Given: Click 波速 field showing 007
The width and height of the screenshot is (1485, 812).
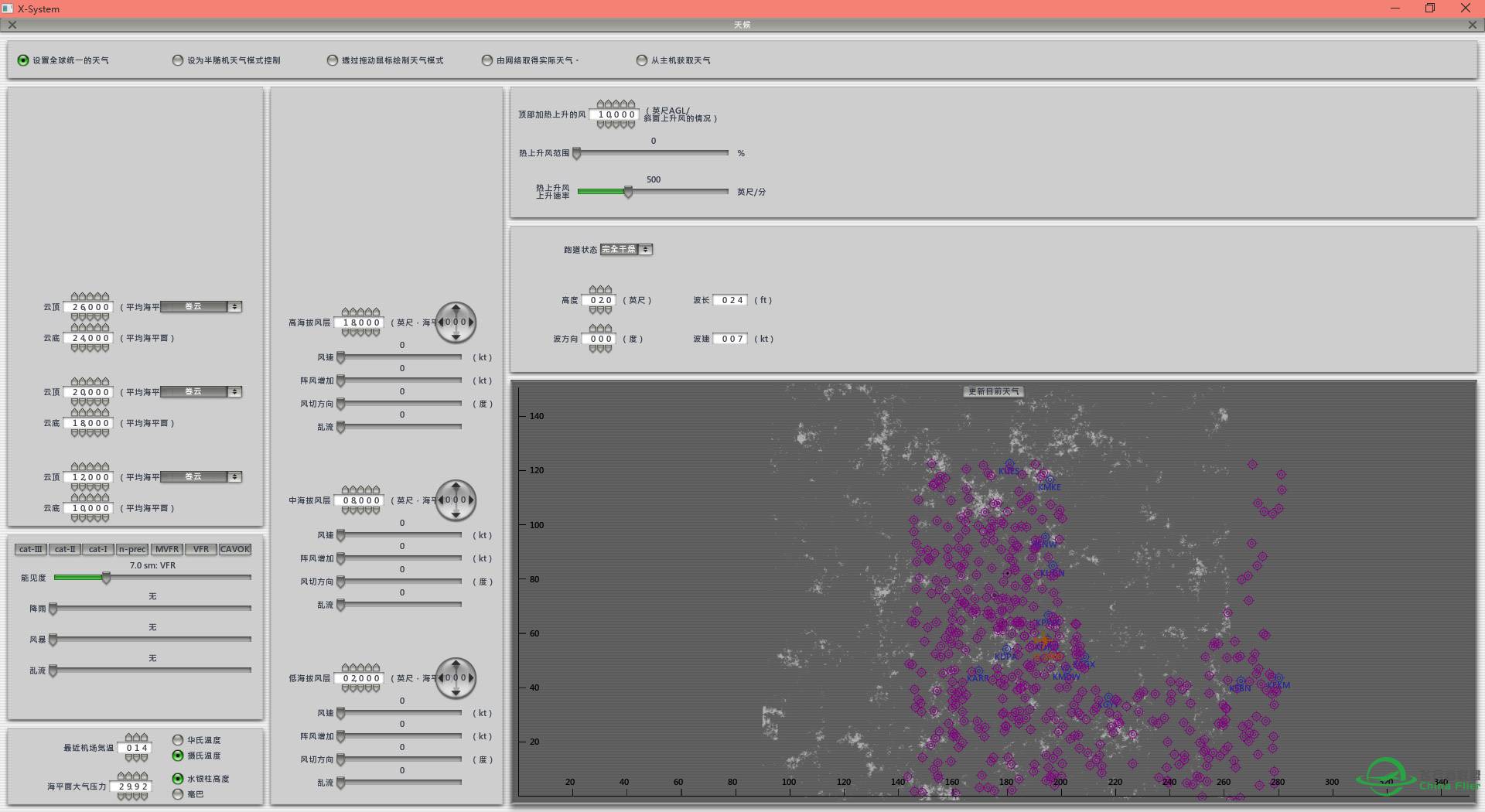Looking at the screenshot, I should tap(732, 339).
